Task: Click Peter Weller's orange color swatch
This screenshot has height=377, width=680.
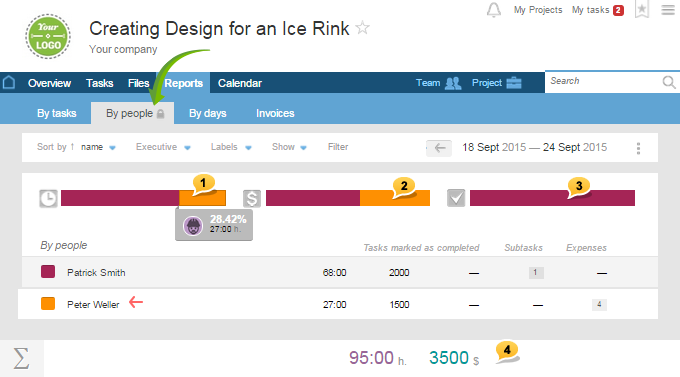Action: 48,304
